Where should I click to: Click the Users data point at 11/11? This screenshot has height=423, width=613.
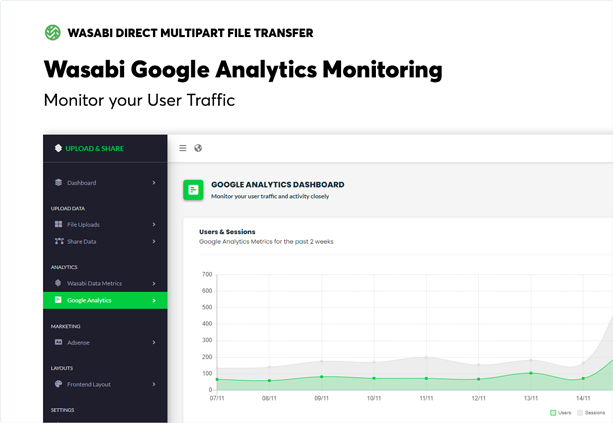[x=426, y=378]
